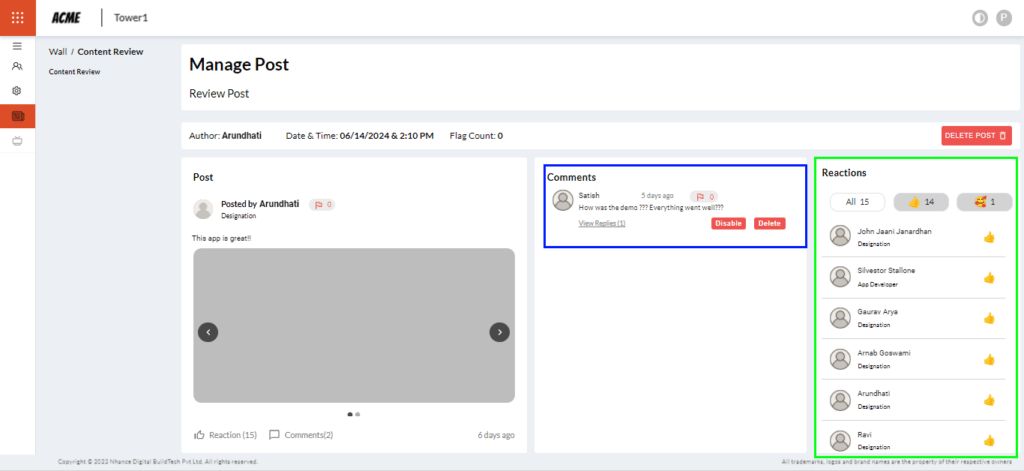
Task: Open the TV display icon in sidebar
Action: click(17, 141)
